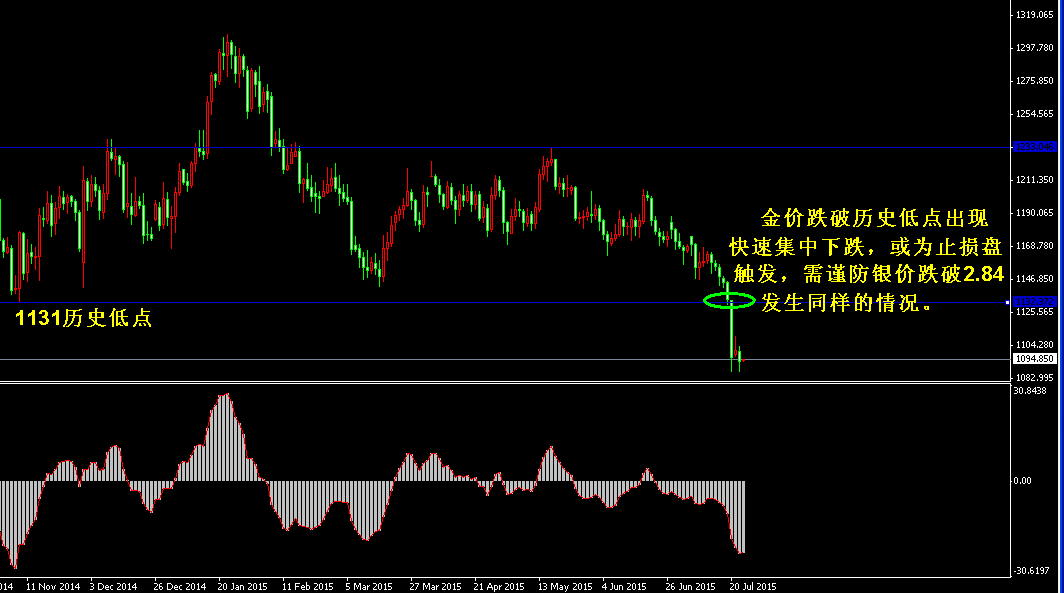Screen dimensions: 1064x593
Task: Click the 1190.065 price scale label
Action: point(1036,213)
